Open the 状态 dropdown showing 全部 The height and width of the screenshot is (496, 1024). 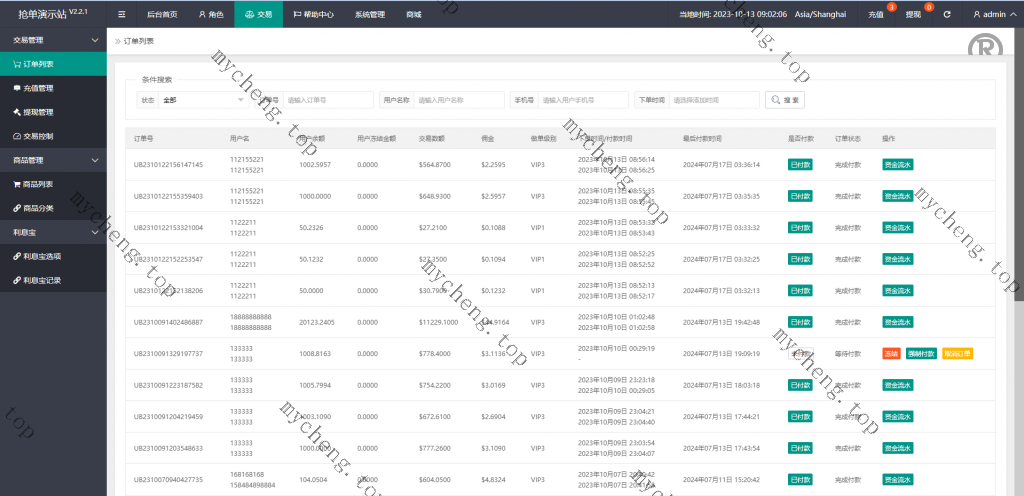click(203, 100)
